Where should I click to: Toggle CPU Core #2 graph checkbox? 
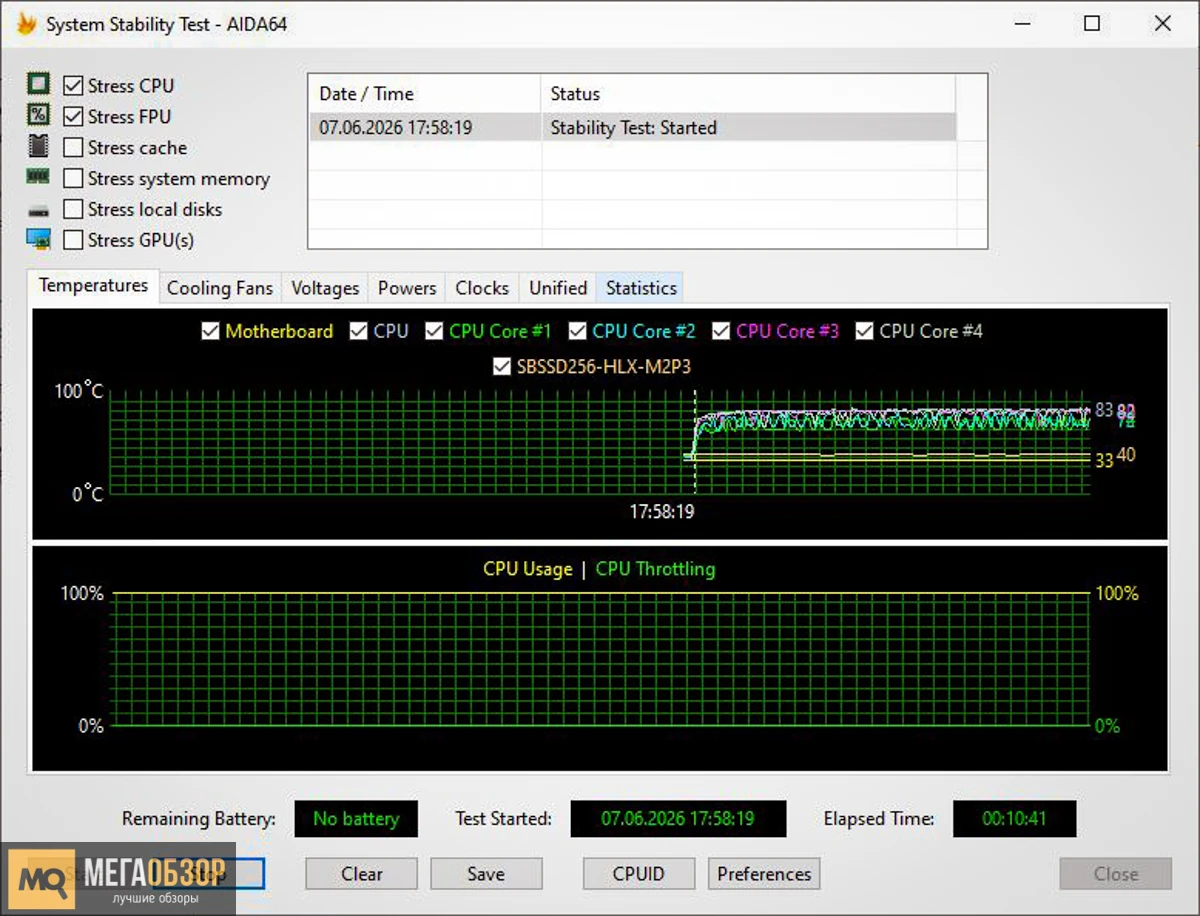point(577,331)
